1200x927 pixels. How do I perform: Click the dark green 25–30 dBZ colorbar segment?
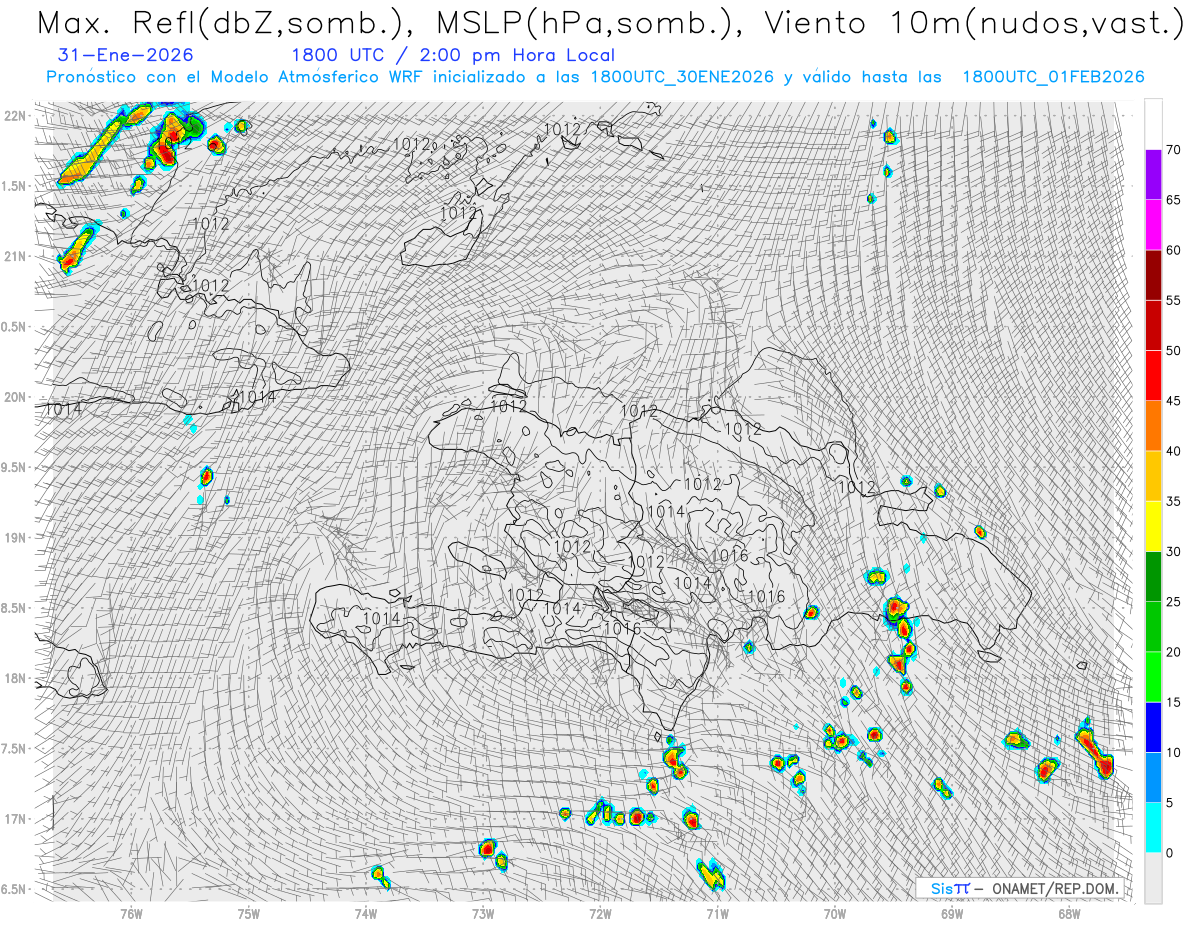pyautogui.click(x=1153, y=576)
